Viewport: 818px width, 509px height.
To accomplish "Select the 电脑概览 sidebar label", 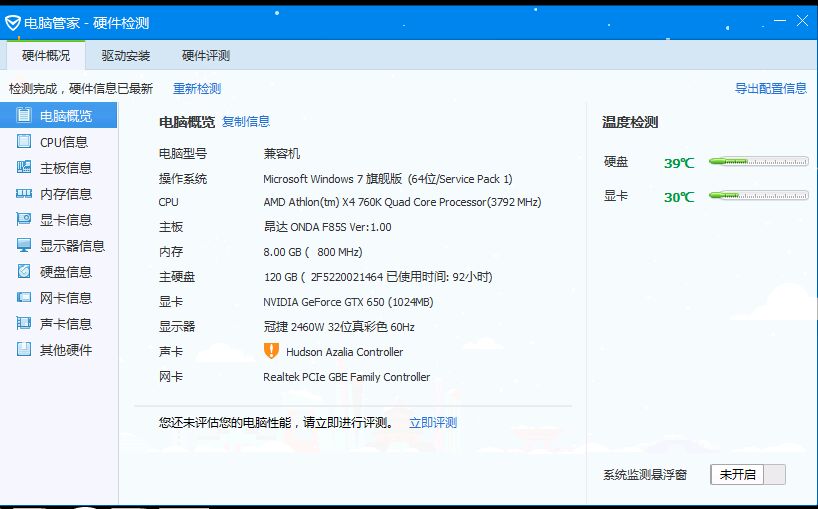I will tap(66, 115).
